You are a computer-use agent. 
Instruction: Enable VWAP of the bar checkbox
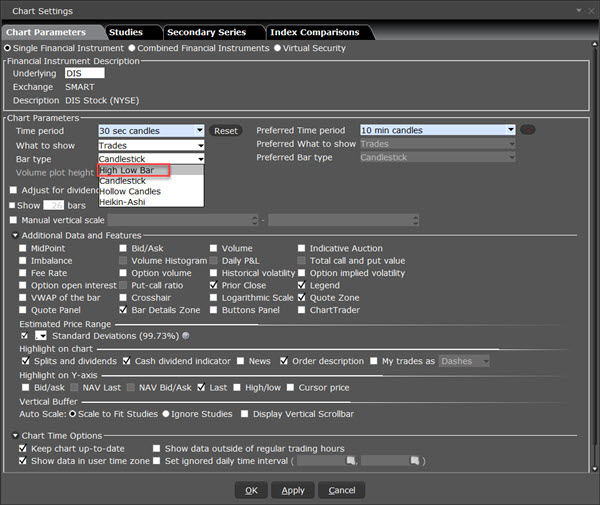point(23,297)
